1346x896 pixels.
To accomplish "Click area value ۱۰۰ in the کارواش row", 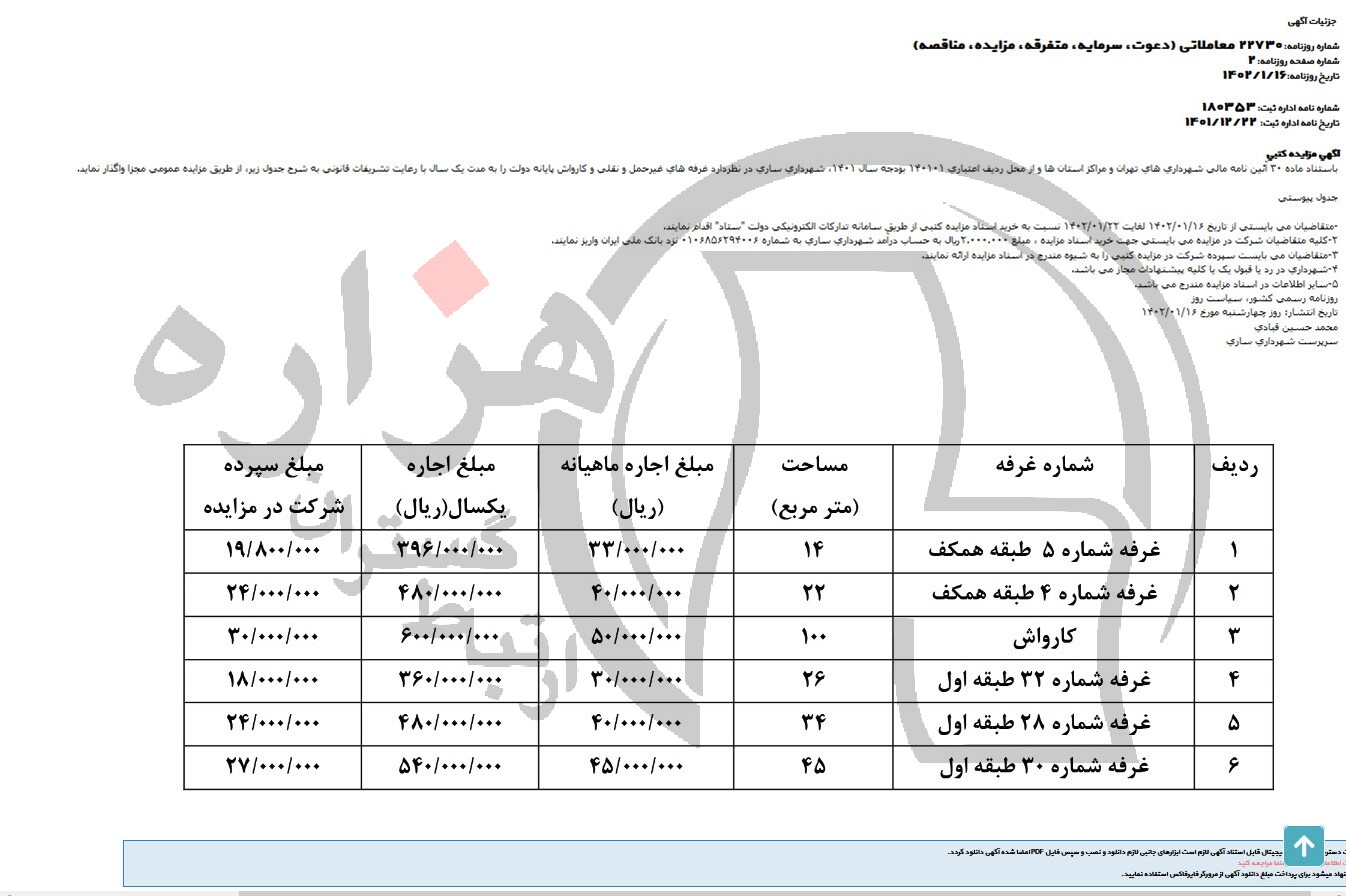I will point(814,637).
